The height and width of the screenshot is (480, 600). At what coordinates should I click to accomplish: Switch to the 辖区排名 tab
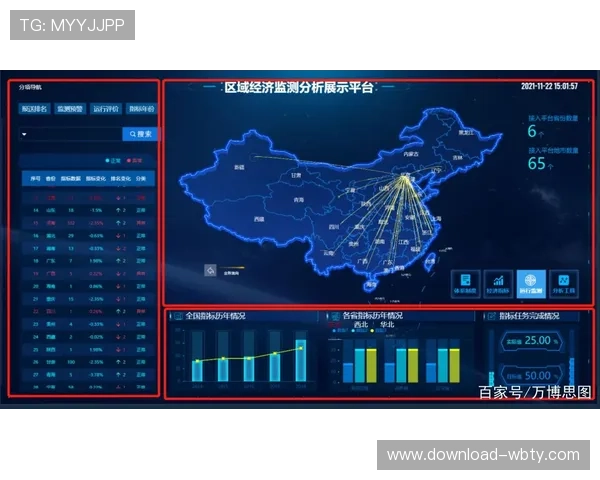click(x=34, y=109)
